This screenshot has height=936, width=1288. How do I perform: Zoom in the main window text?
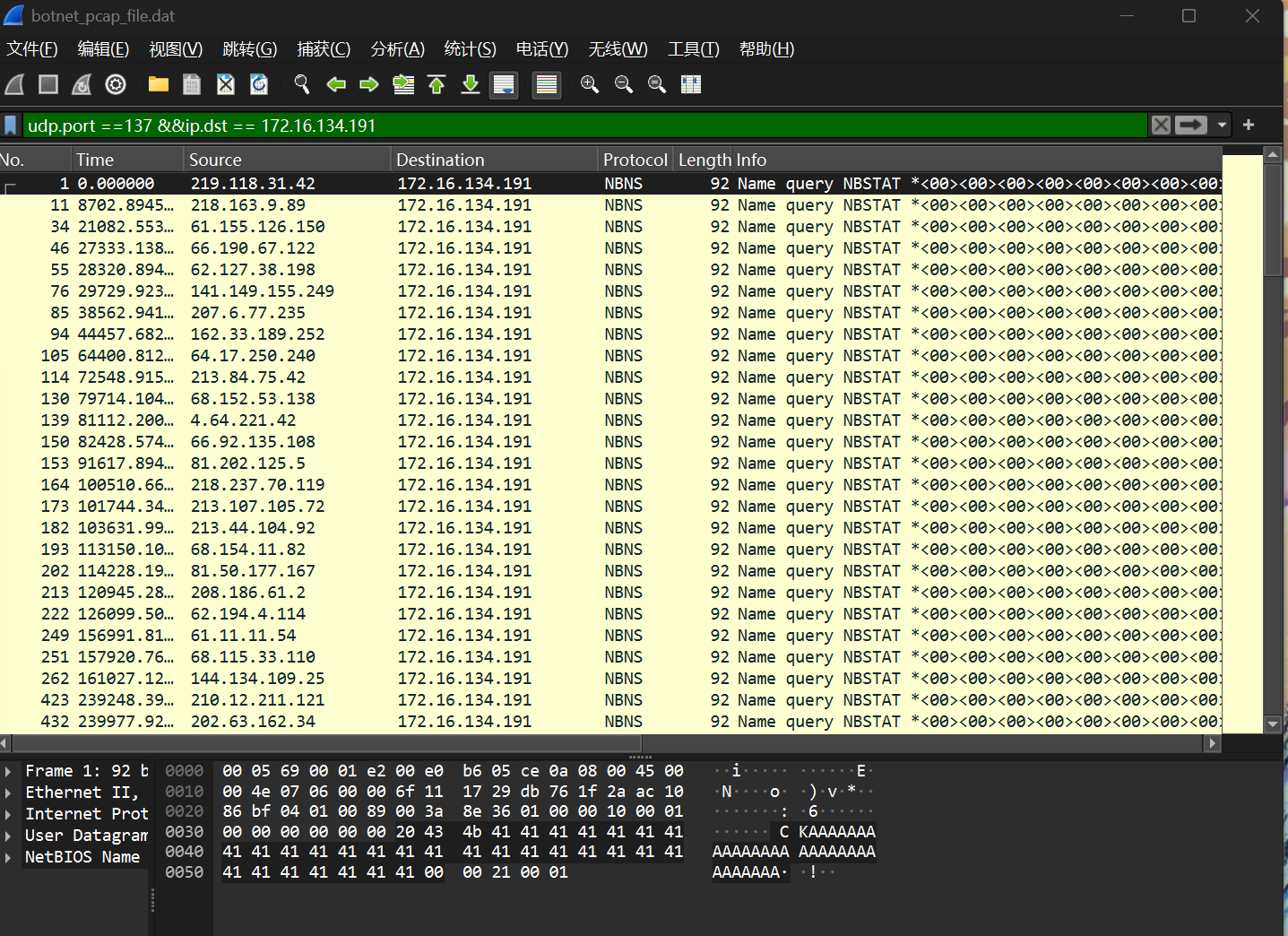coord(590,84)
